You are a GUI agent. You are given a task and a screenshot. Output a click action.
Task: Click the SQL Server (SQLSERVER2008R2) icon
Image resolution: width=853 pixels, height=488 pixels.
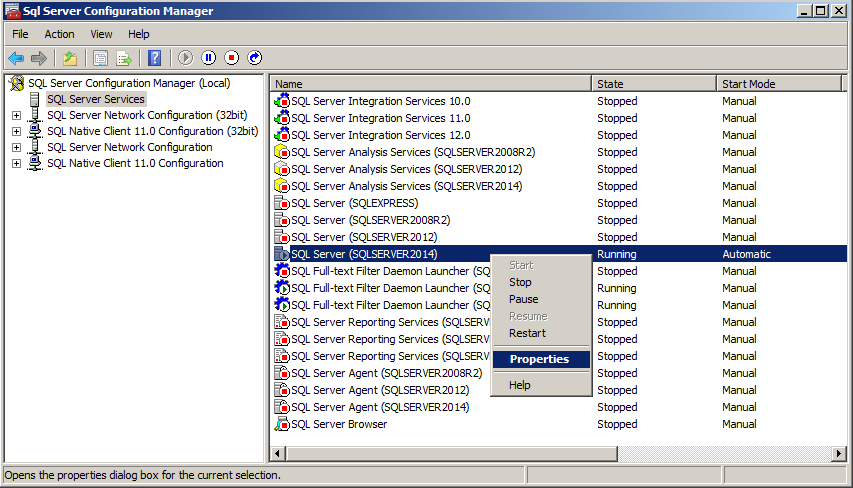click(x=282, y=220)
